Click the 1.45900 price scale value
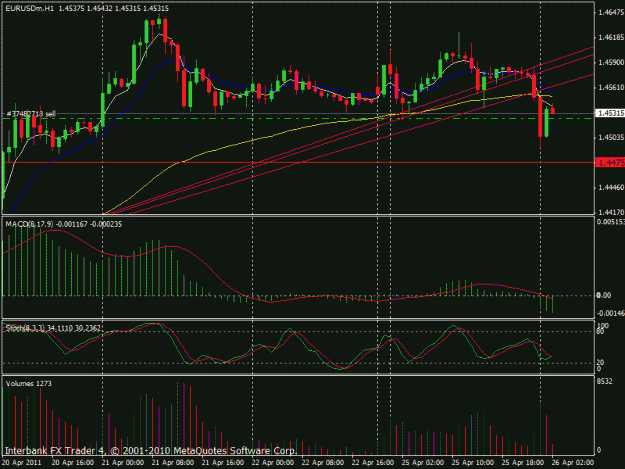625x469 pixels. tap(611, 63)
